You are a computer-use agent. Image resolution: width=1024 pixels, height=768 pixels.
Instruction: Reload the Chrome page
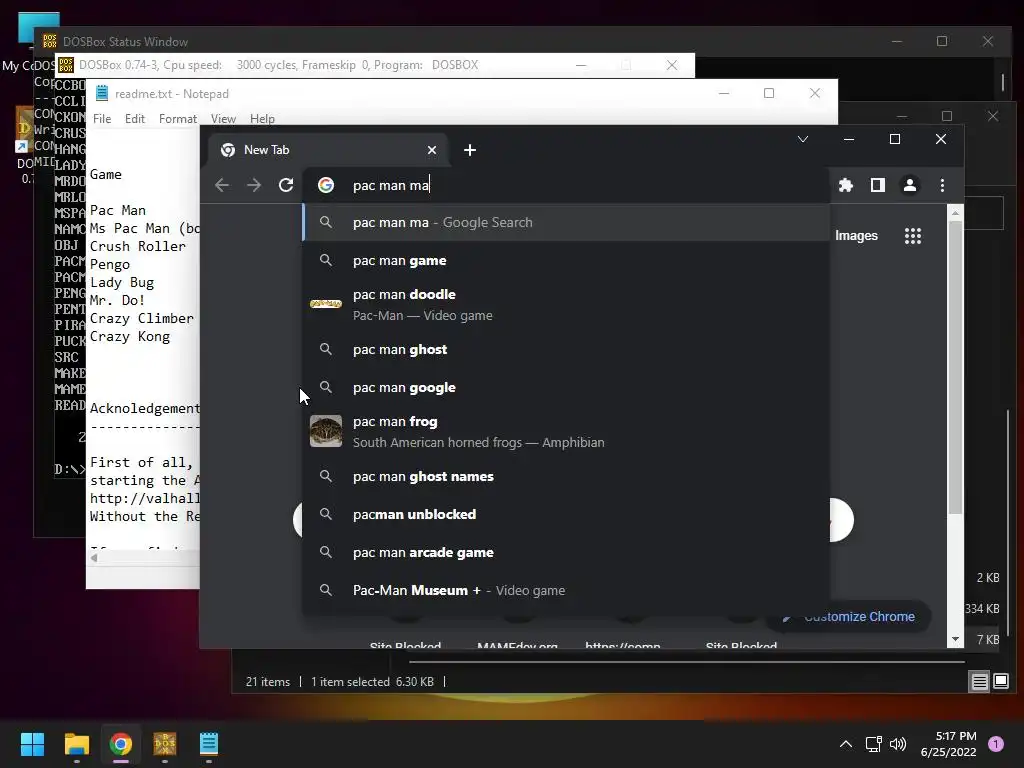(286, 185)
